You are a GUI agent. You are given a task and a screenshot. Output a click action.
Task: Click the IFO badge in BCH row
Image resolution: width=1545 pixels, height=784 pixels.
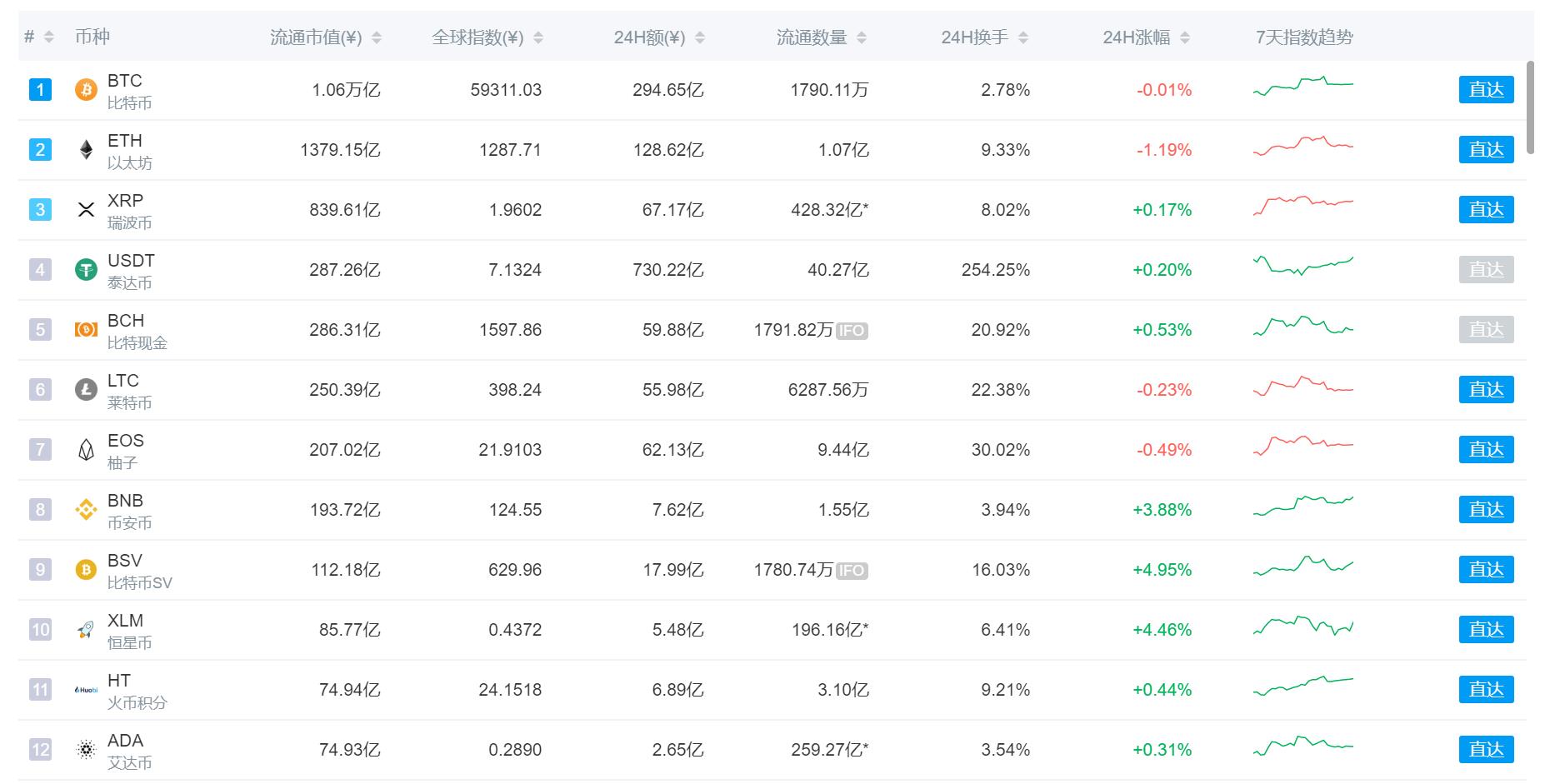852,331
